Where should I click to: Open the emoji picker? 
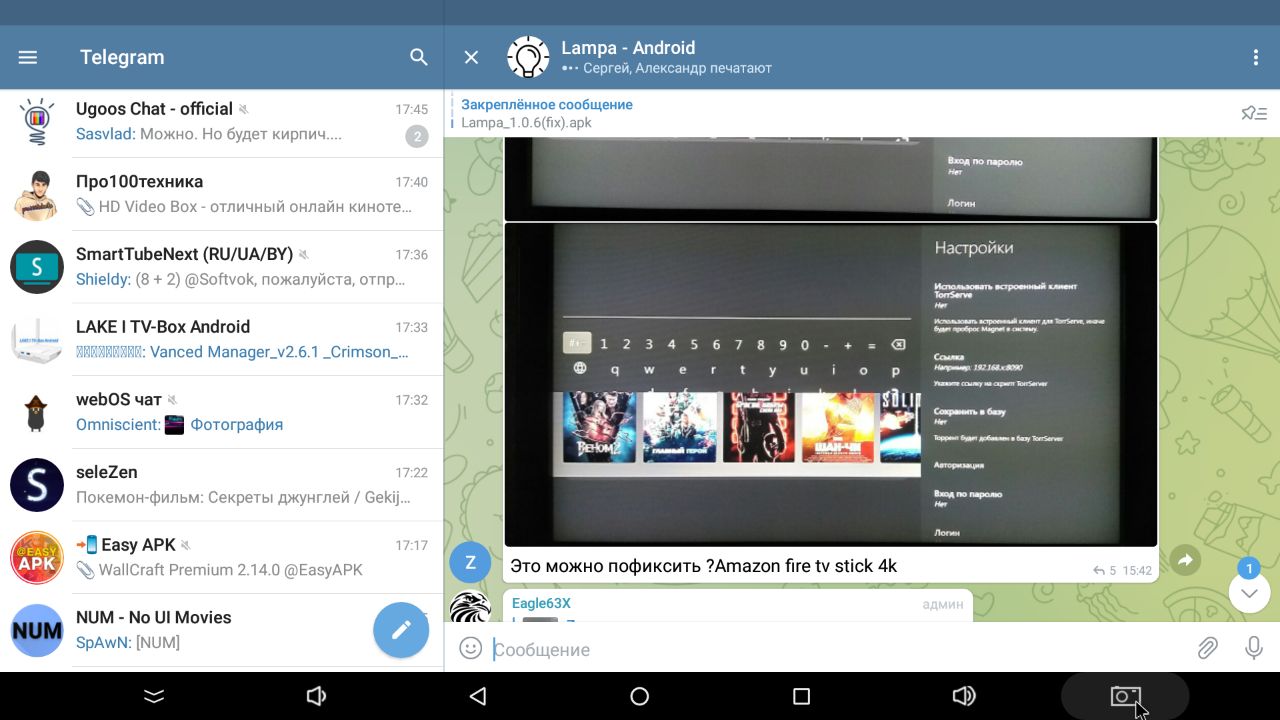click(x=470, y=648)
